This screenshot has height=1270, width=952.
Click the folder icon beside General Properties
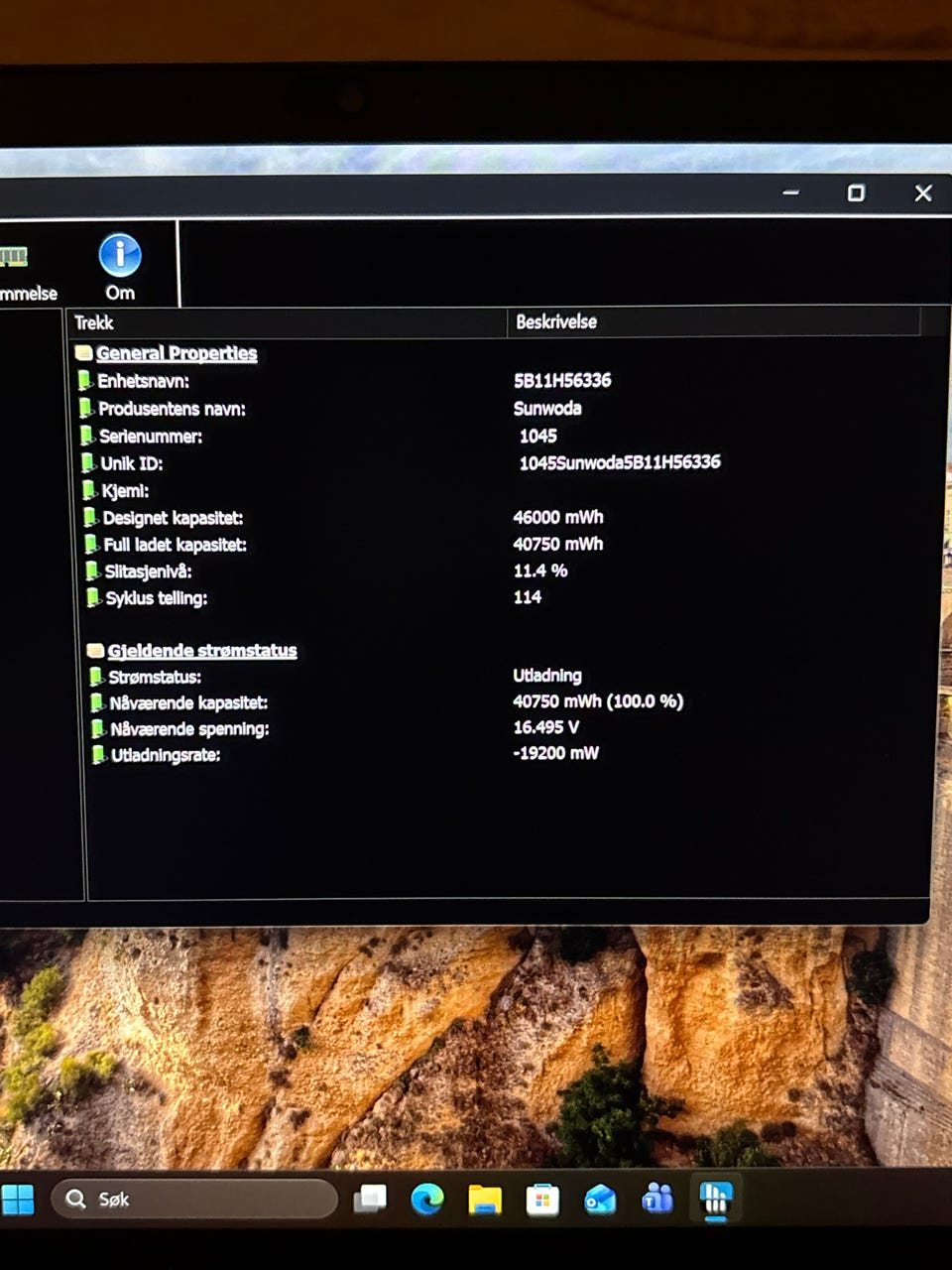[x=83, y=353]
